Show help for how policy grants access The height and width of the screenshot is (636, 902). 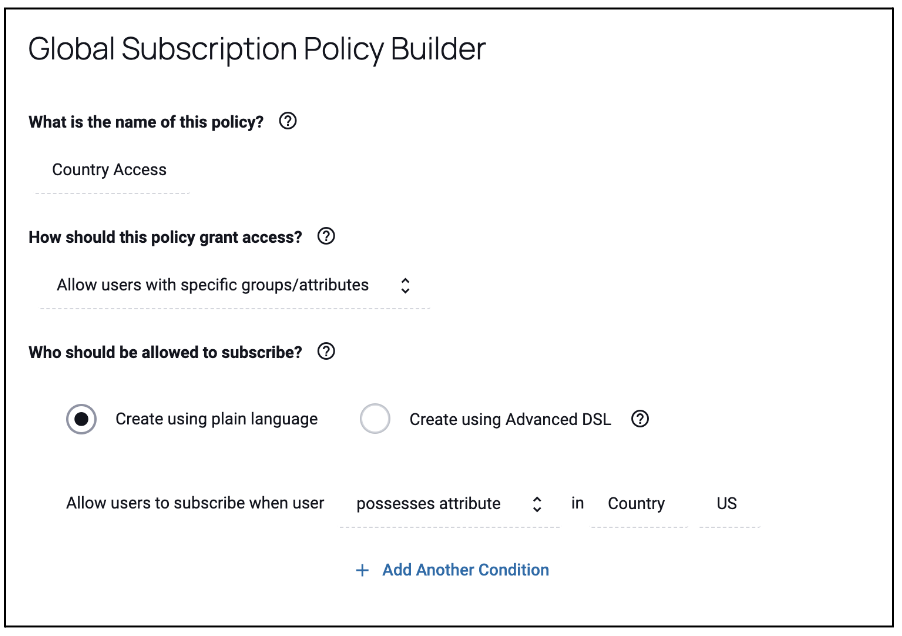pos(326,237)
